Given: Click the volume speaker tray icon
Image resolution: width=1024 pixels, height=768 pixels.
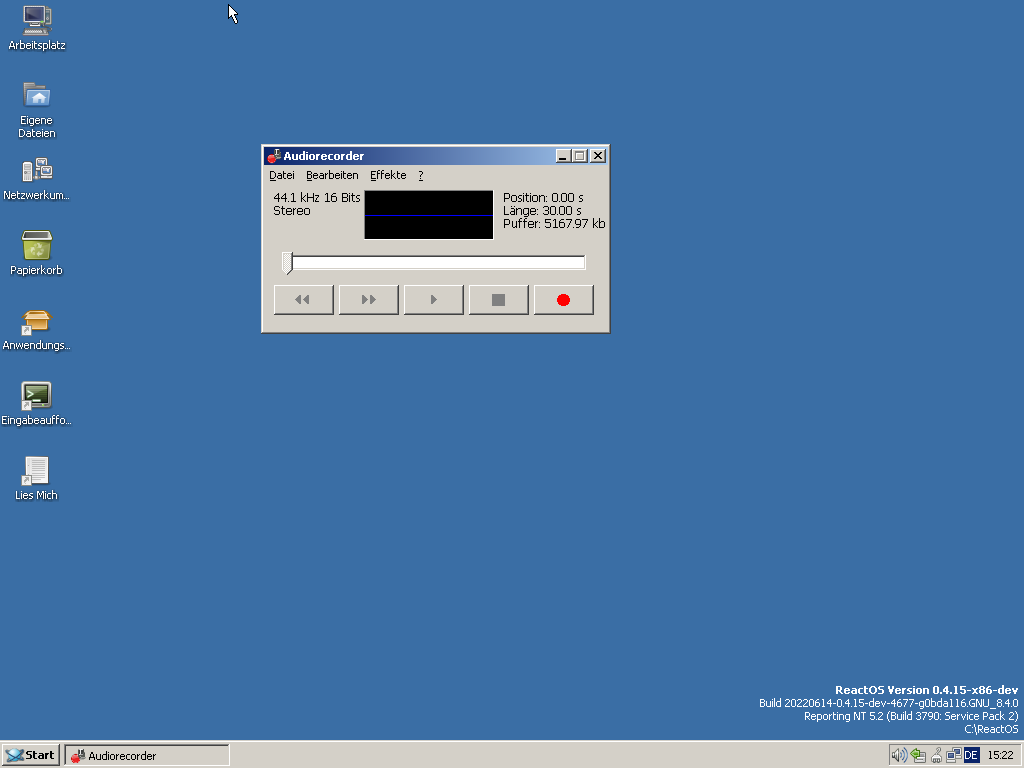Looking at the screenshot, I should click(899, 756).
